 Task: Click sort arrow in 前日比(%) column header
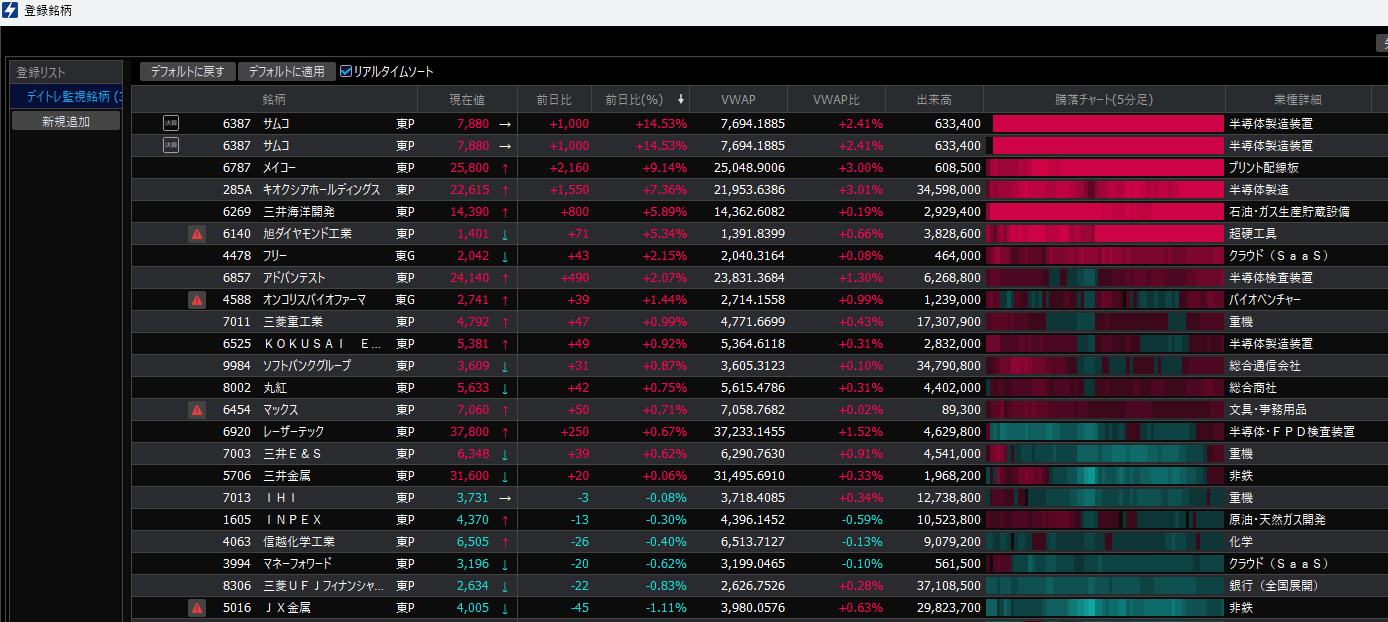(681, 99)
